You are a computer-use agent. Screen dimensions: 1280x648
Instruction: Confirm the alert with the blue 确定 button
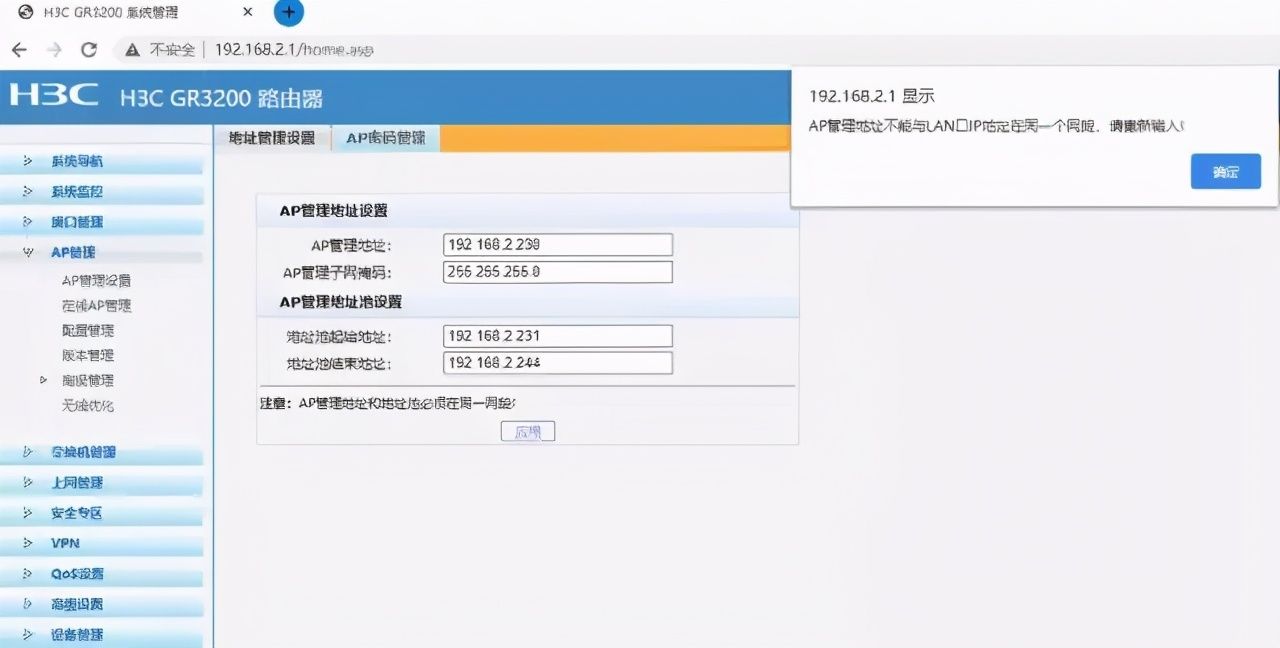tap(1226, 172)
